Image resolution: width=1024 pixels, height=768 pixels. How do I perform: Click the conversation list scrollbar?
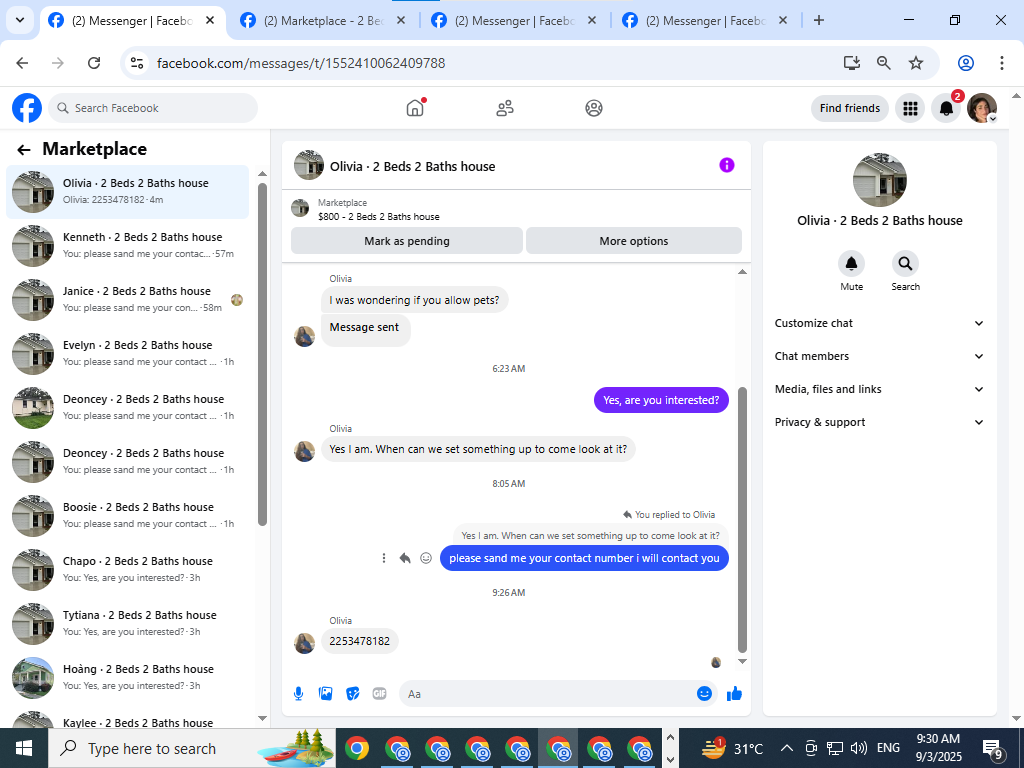point(263,354)
